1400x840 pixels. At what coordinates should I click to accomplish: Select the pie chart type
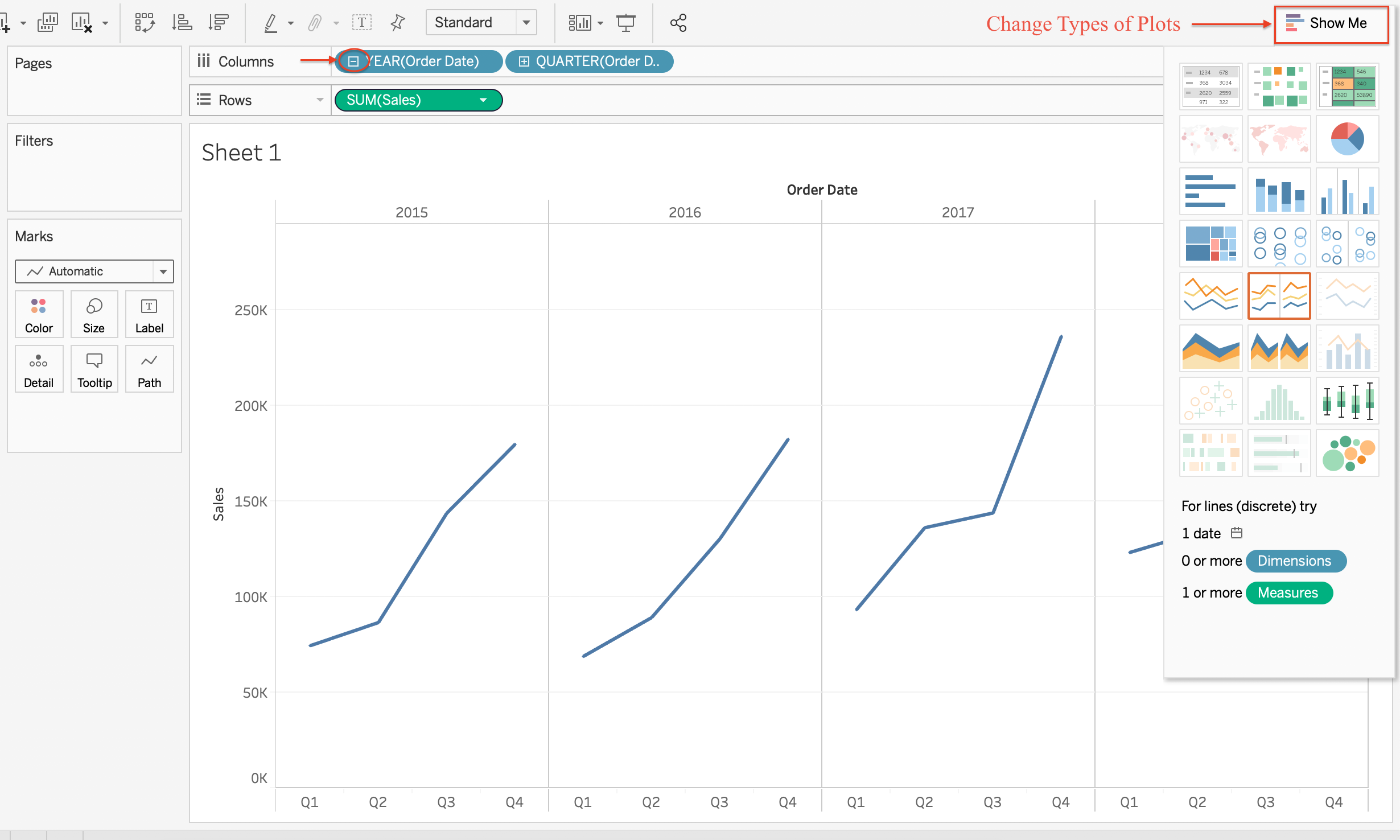click(x=1348, y=139)
